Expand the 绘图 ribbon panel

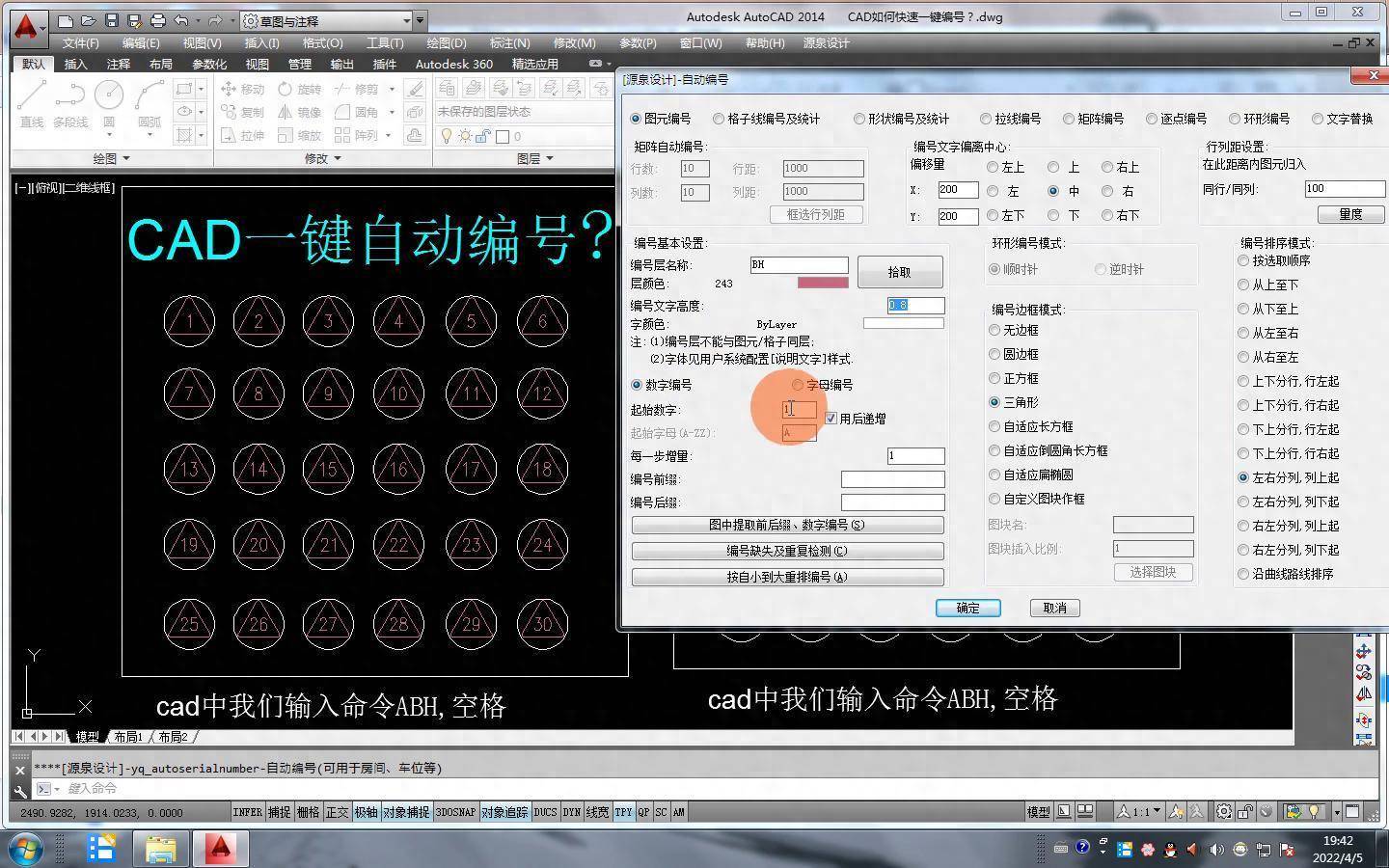click(111, 158)
